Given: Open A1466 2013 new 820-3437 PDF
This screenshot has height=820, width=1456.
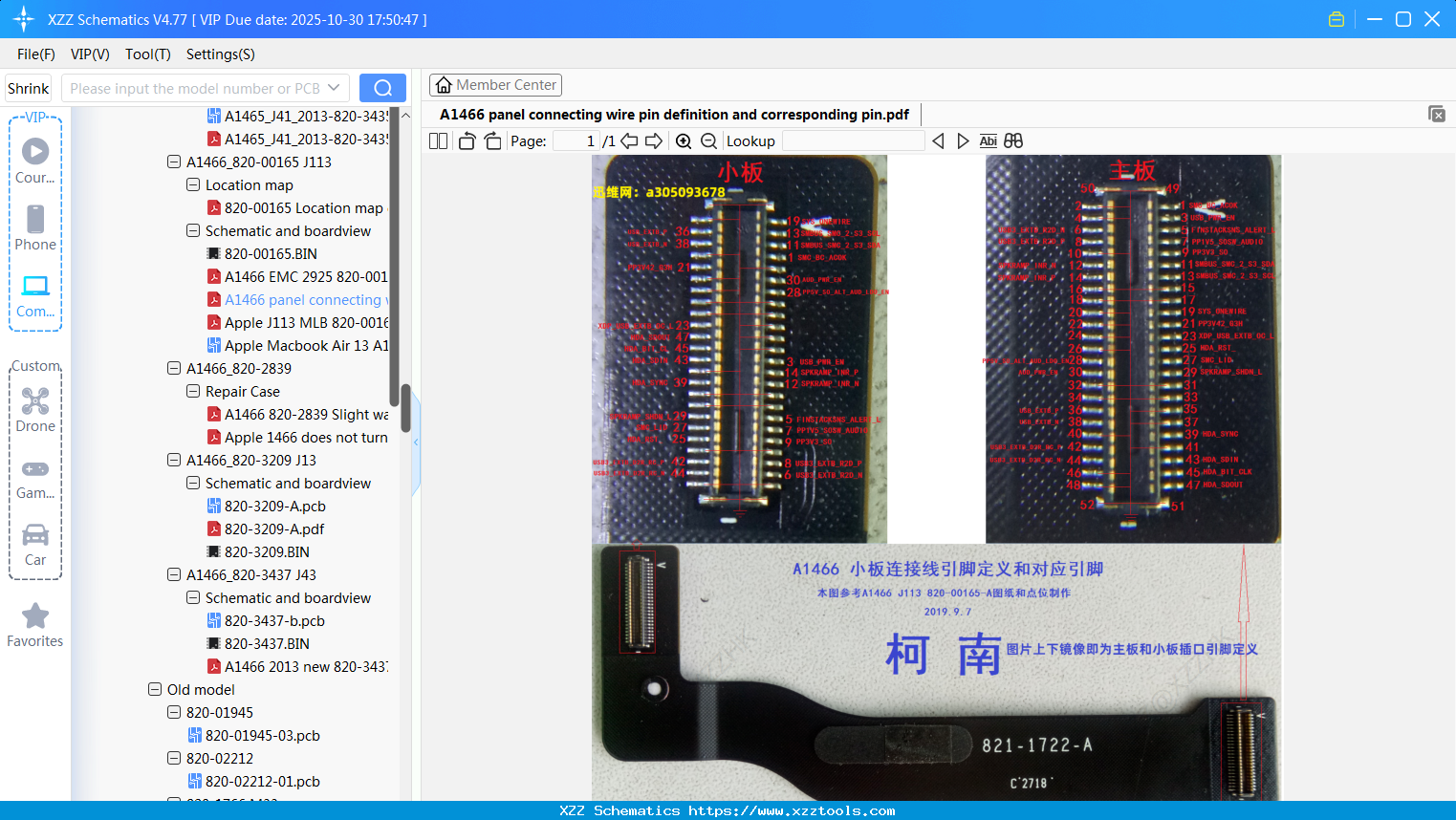Looking at the screenshot, I should [297, 667].
